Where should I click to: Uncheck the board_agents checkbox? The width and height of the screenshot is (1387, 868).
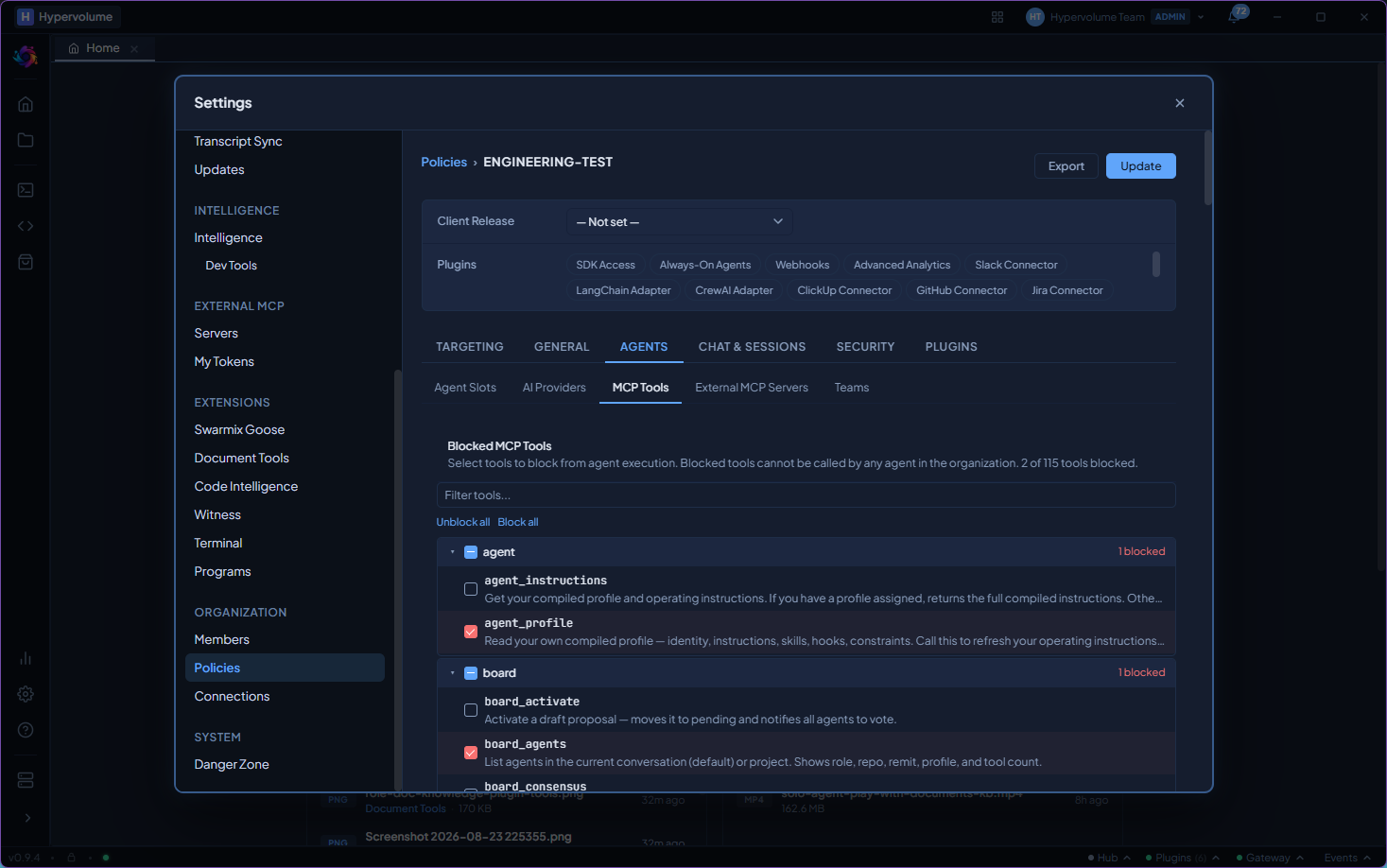click(x=471, y=753)
